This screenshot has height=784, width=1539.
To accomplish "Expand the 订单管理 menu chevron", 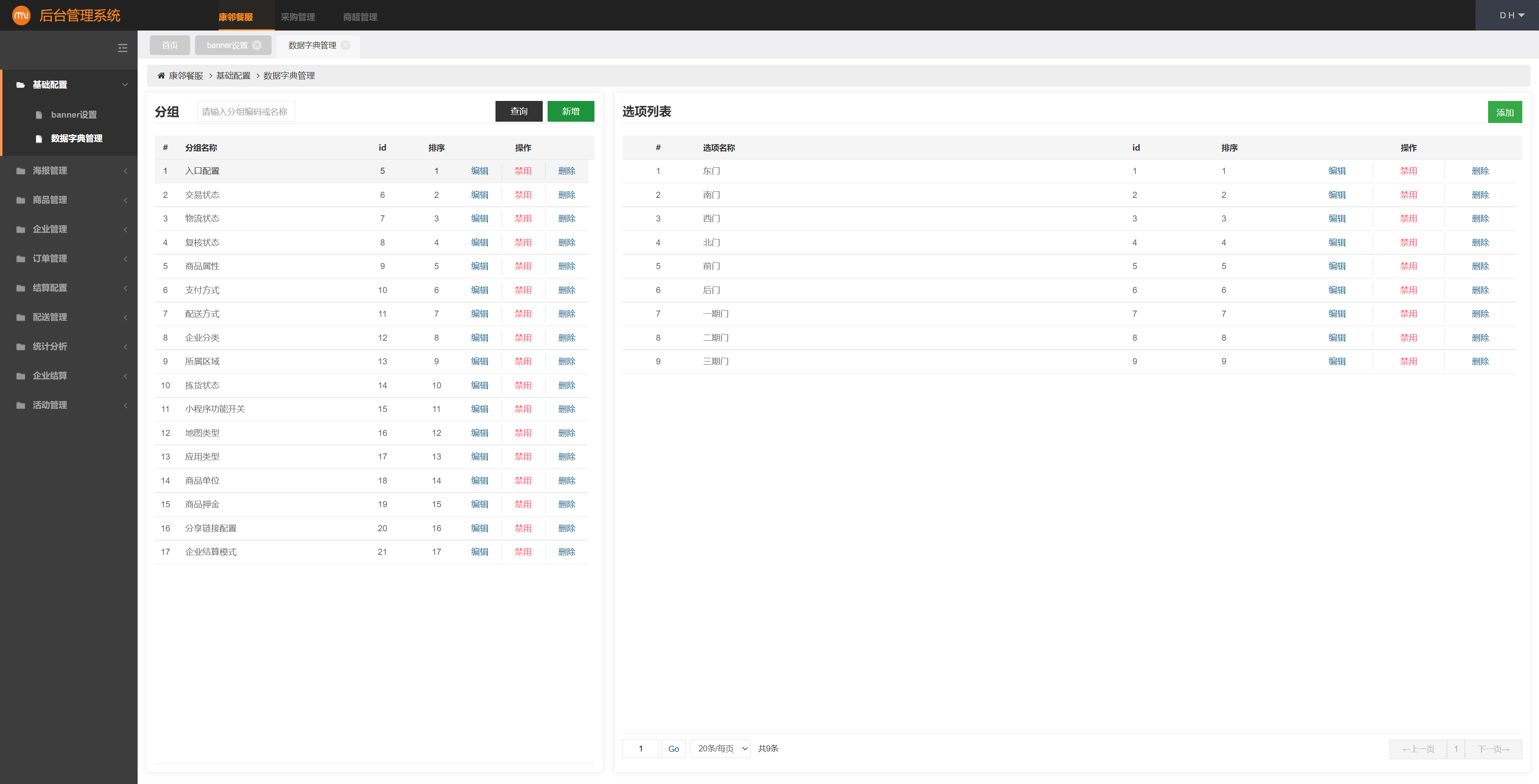I will pos(125,258).
